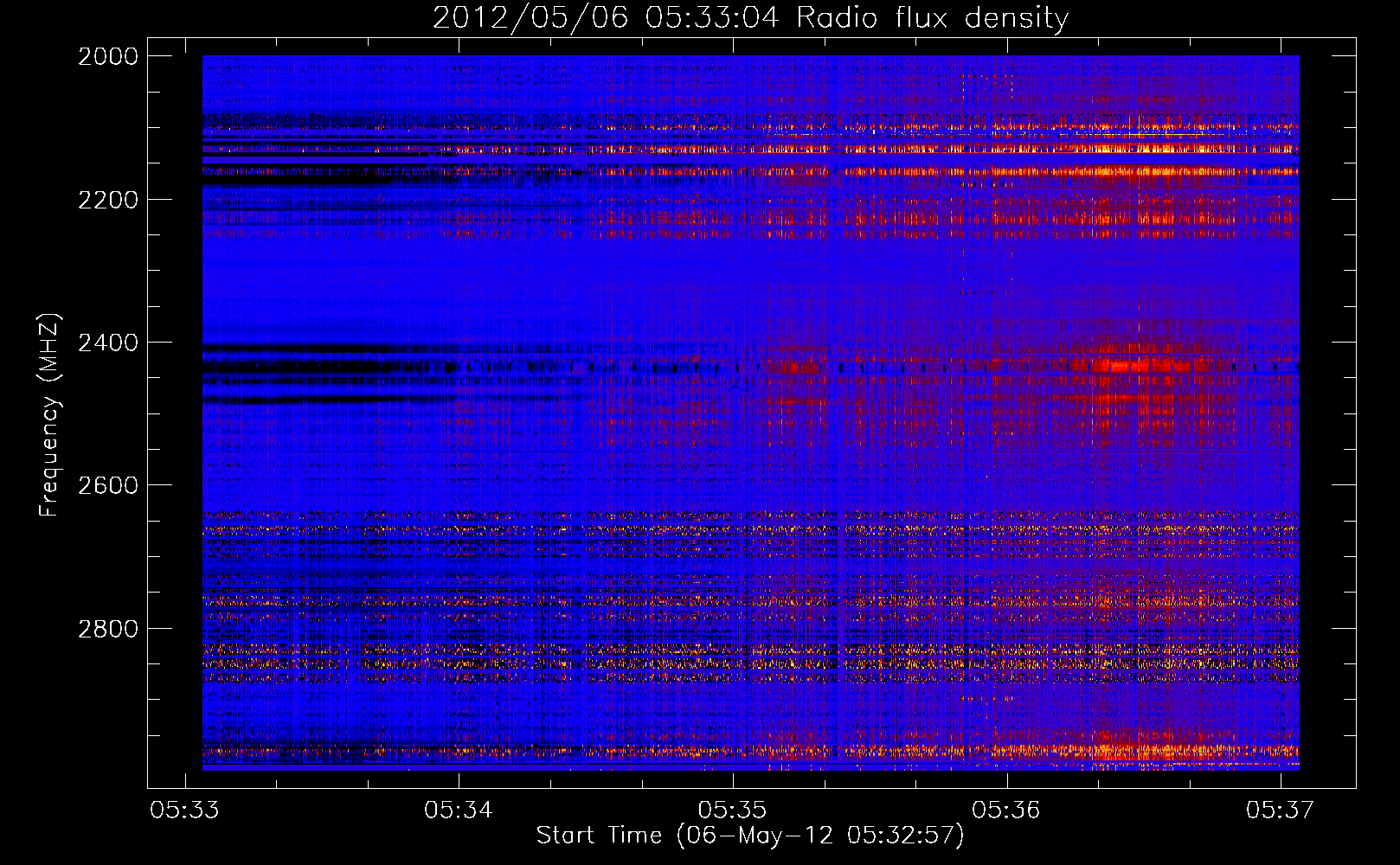Click the 'Frequency (MHZ)' axis title

49,415
